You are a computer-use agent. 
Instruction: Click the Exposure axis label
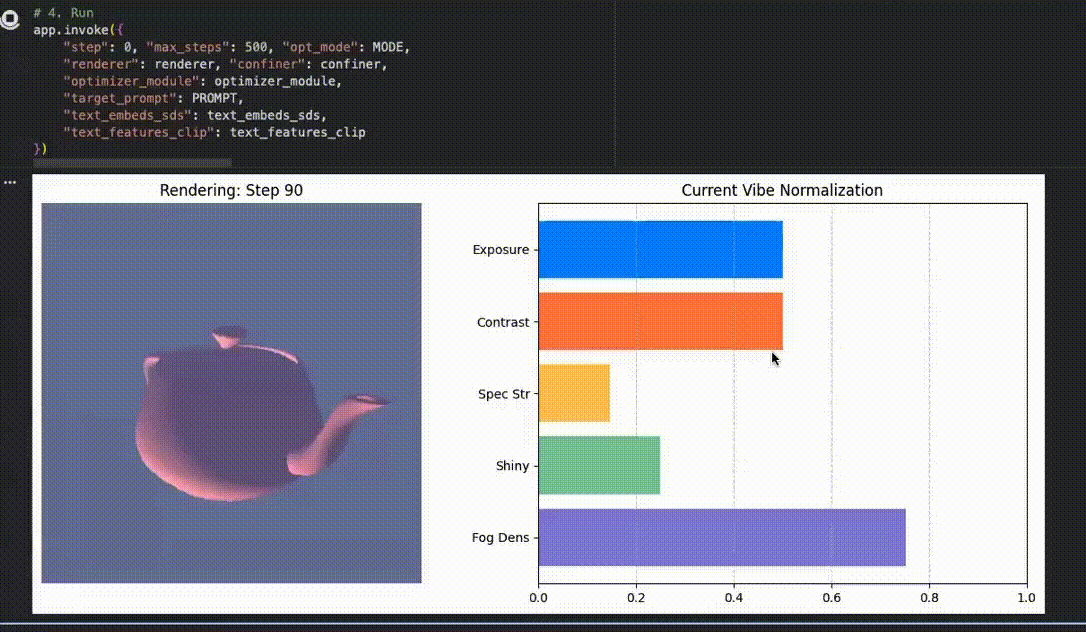tap(501, 250)
